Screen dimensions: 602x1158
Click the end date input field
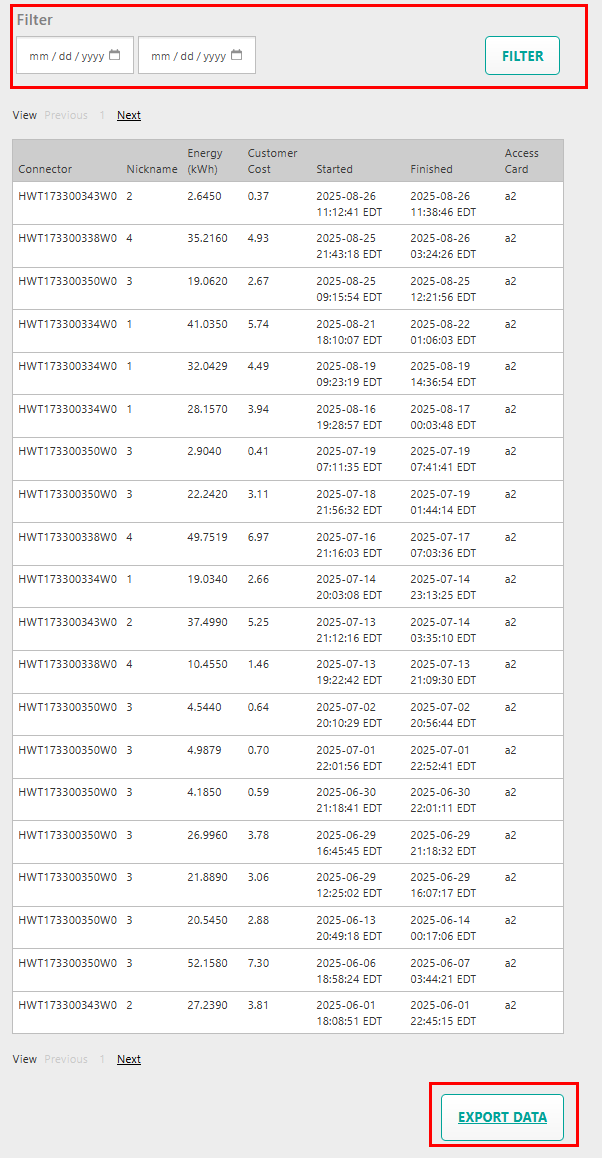coord(188,56)
